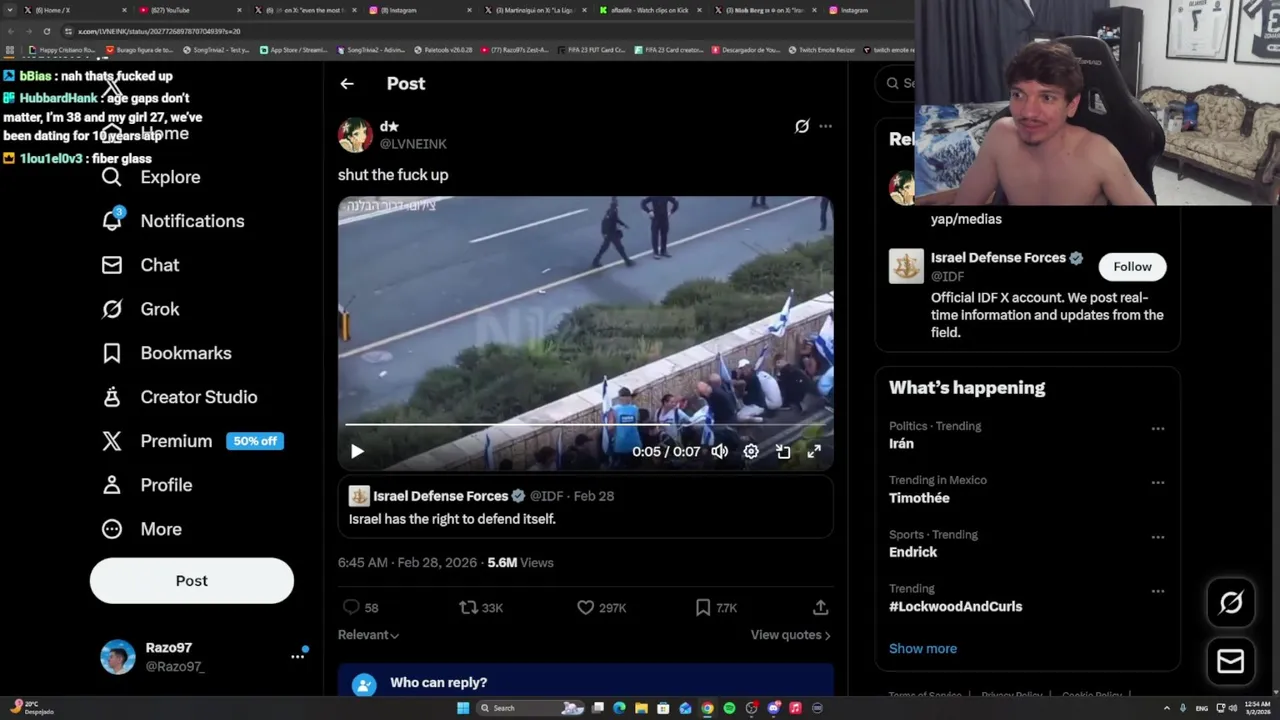This screenshot has width=1280, height=720.
Task: Click the share icon under the post
Action: click(x=820, y=607)
